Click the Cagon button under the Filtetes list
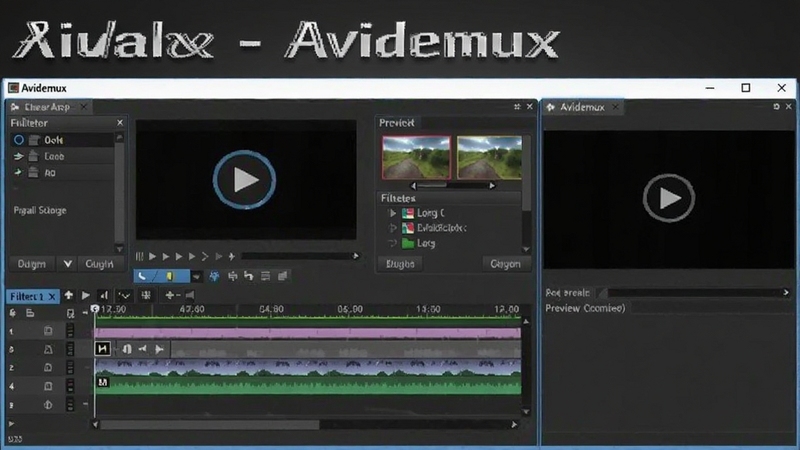800x450 pixels. pyautogui.click(x=505, y=264)
